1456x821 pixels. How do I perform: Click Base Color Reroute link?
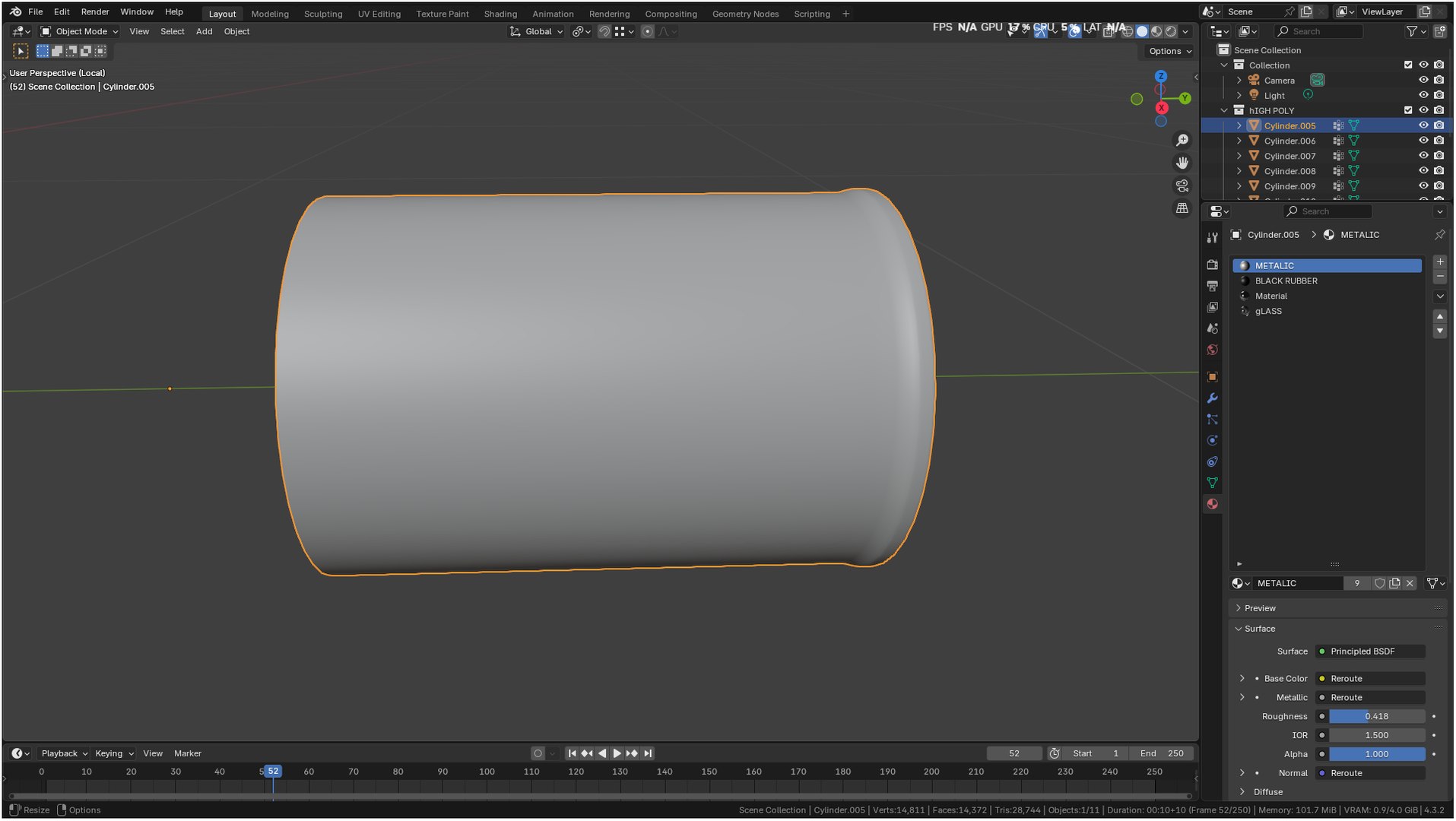click(x=1371, y=679)
